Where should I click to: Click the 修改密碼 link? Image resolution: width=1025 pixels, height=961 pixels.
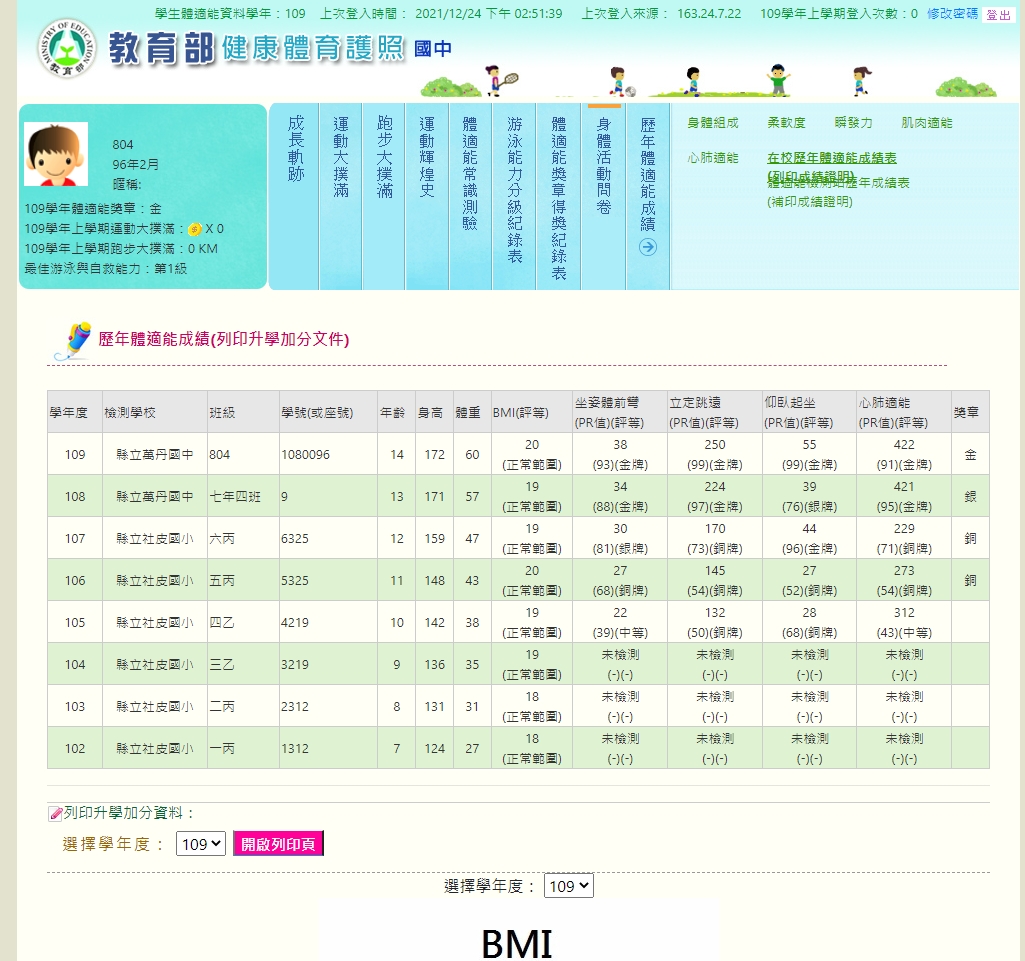pyautogui.click(x=952, y=14)
